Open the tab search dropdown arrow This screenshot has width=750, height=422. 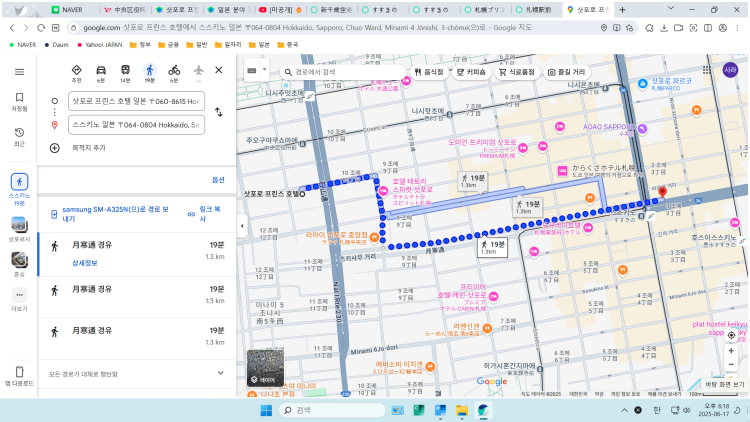(x=671, y=8)
